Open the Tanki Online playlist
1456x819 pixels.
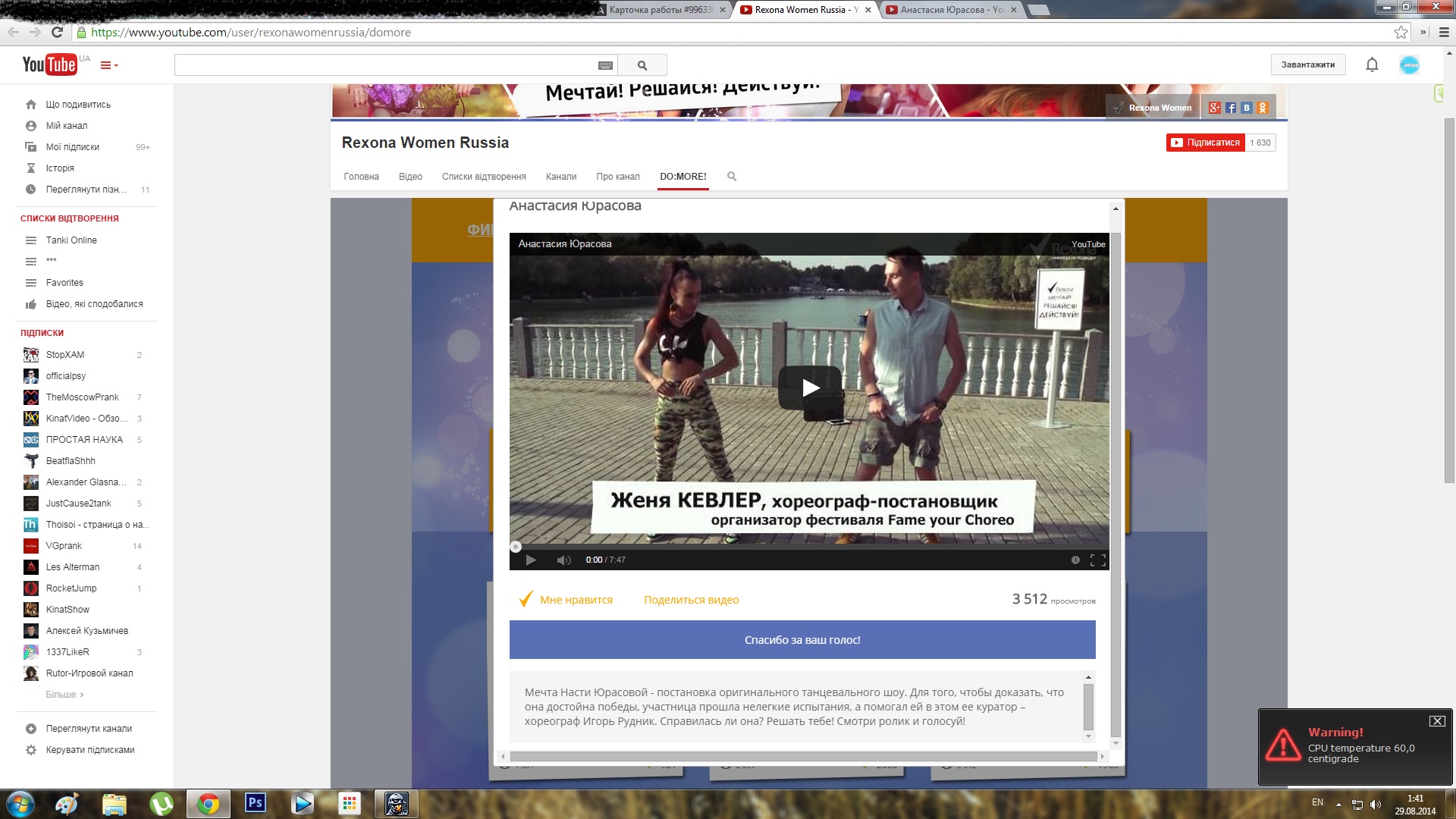pyautogui.click(x=71, y=240)
